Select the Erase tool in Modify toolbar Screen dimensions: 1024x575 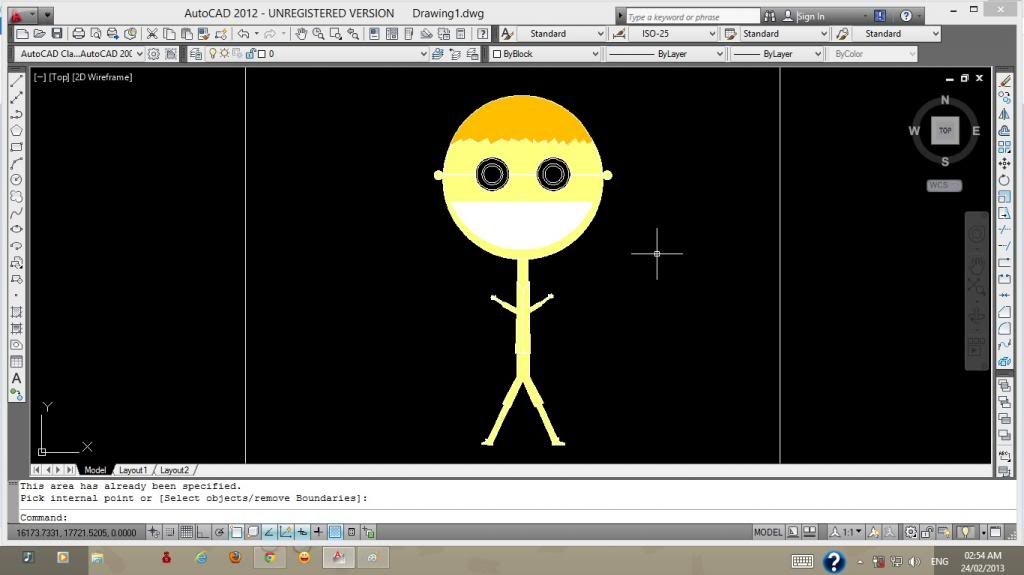(1004, 81)
